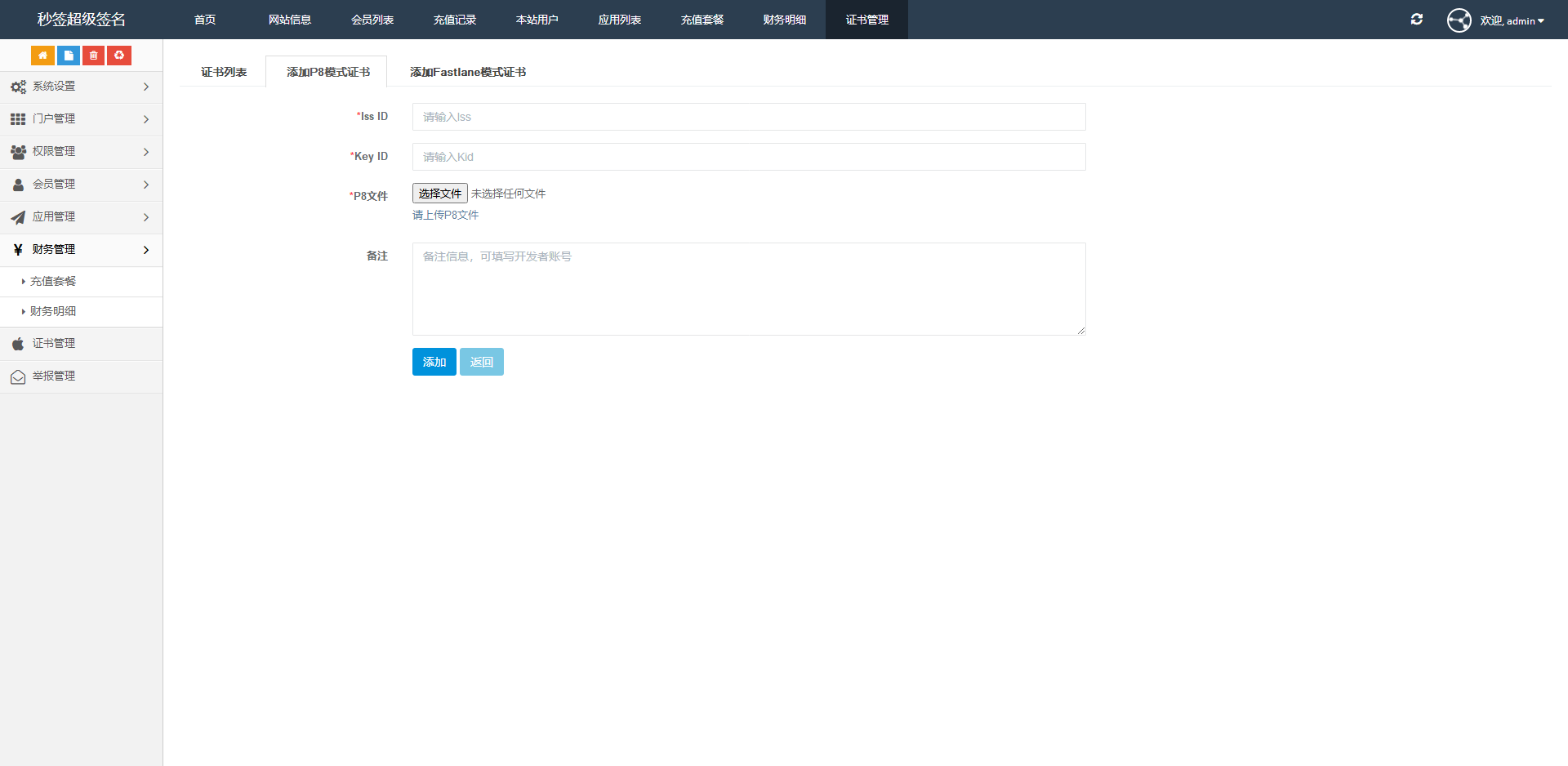Viewport: 1568px width, 766px height.
Task: Click the 秒签超级签名 site title
Action: pos(82,20)
